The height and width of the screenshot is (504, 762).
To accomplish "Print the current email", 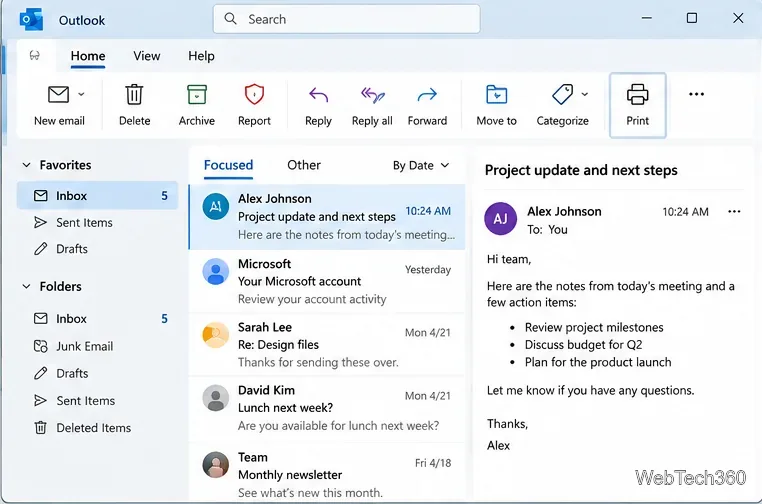I will coord(637,105).
